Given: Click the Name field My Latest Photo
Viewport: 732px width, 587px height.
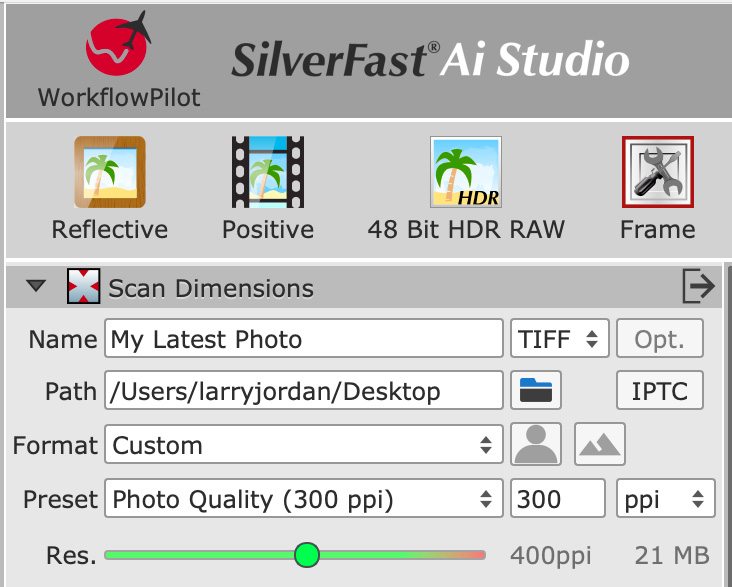Looking at the screenshot, I should (x=304, y=339).
